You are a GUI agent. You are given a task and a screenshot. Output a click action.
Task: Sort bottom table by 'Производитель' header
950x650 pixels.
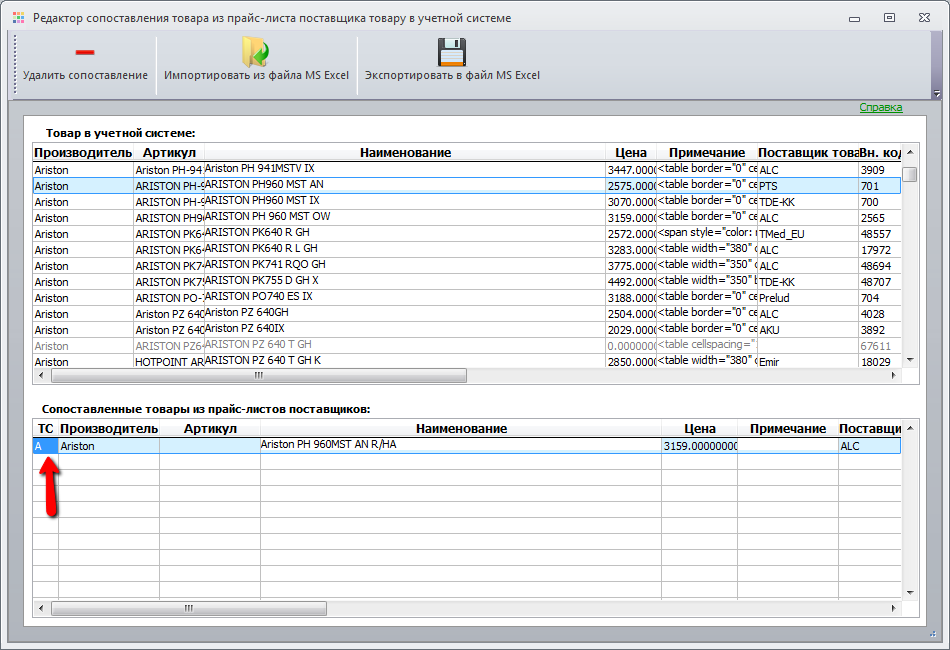pyautogui.click(x=109, y=429)
